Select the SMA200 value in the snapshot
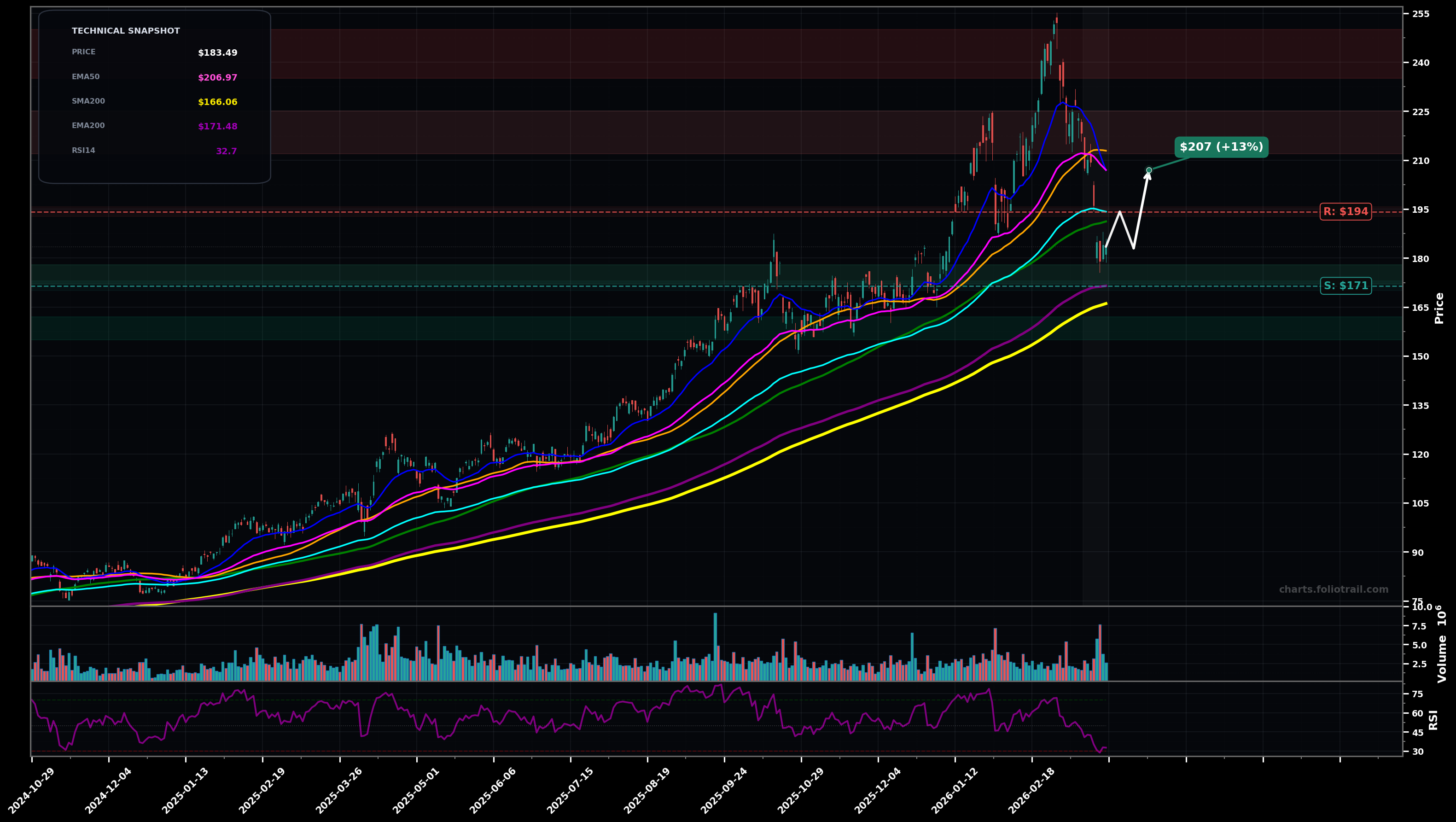The image size is (1456, 822). [218, 102]
